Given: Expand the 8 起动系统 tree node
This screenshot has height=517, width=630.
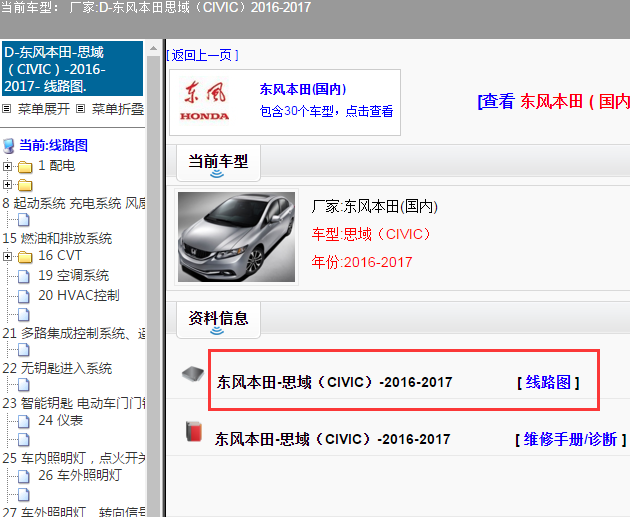Looking at the screenshot, I should click(x=7, y=184).
